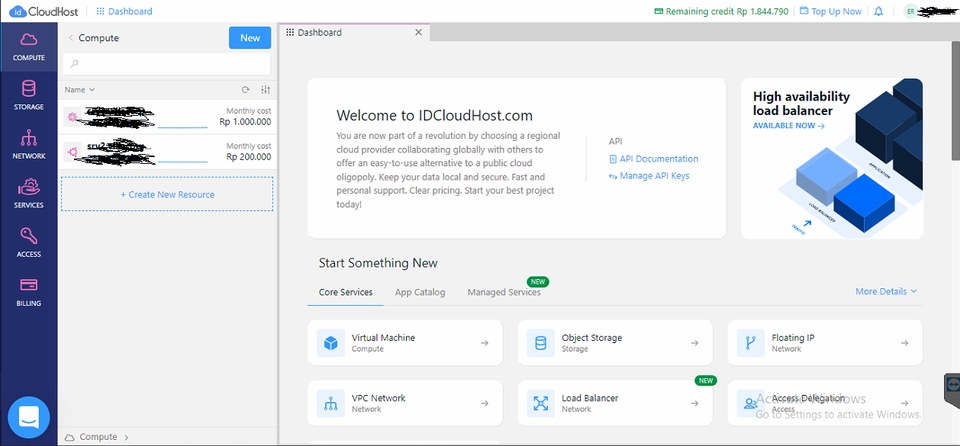The image size is (960, 446).
Task: Refresh the compute resource list
Action: 246,89
